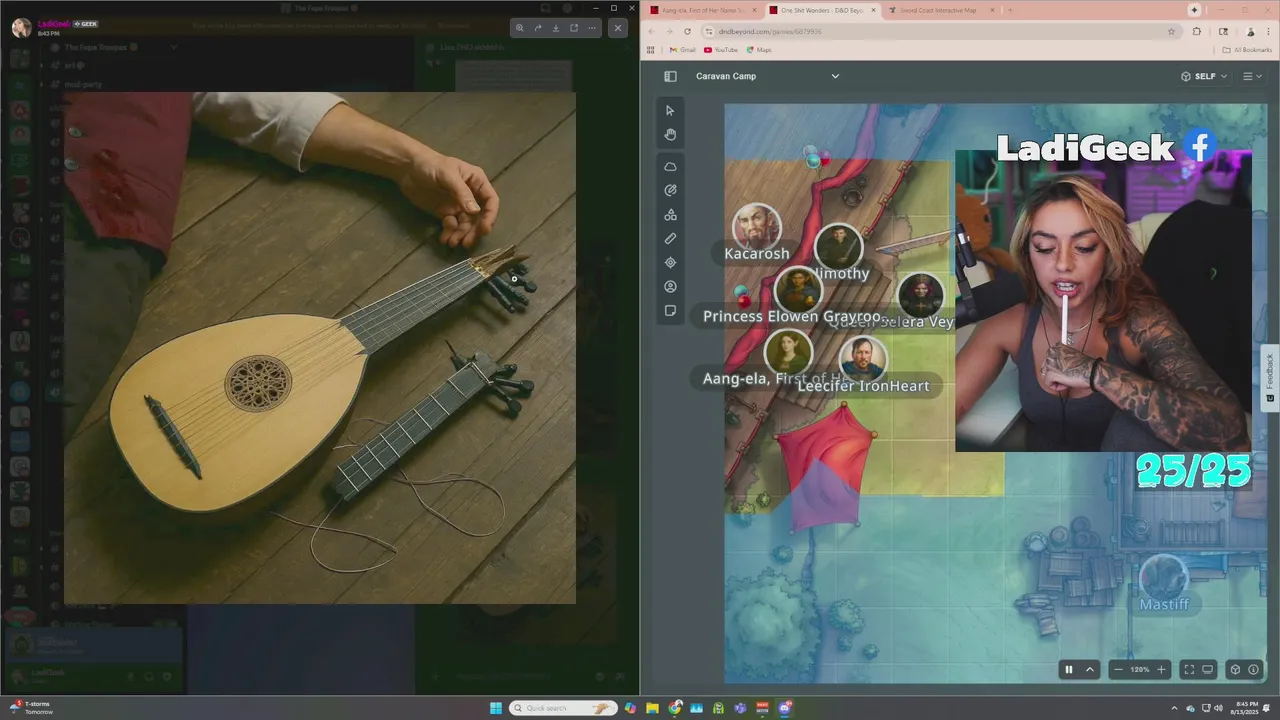Open the T-storms weather widget

(30, 708)
